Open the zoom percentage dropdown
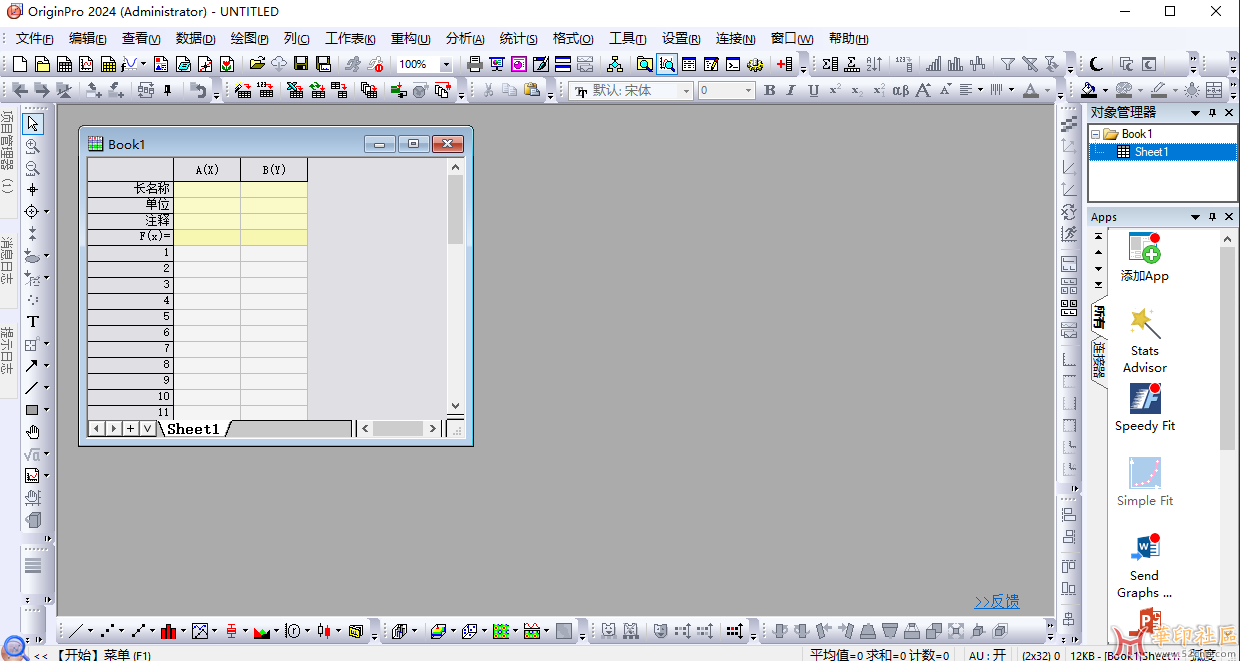The width and height of the screenshot is (1240, 661). click(446, 65)
